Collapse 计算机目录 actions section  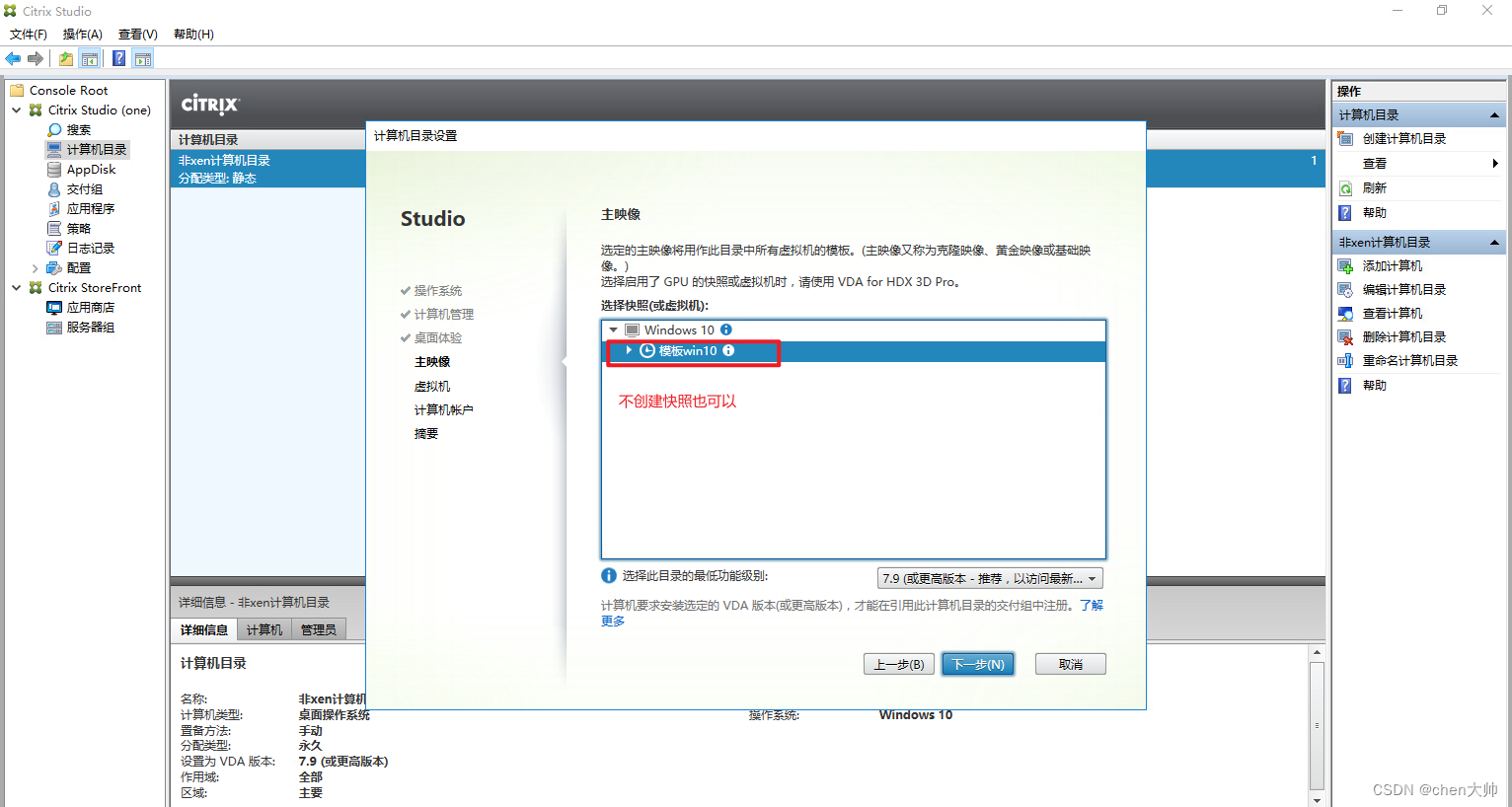(1494, 115)
